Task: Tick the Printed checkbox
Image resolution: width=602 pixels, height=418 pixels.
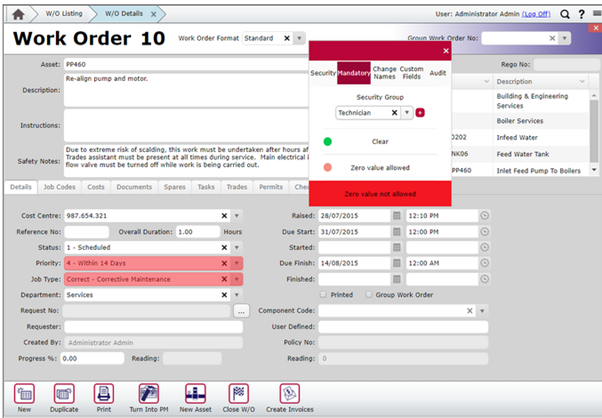Action: pos(322,295)
